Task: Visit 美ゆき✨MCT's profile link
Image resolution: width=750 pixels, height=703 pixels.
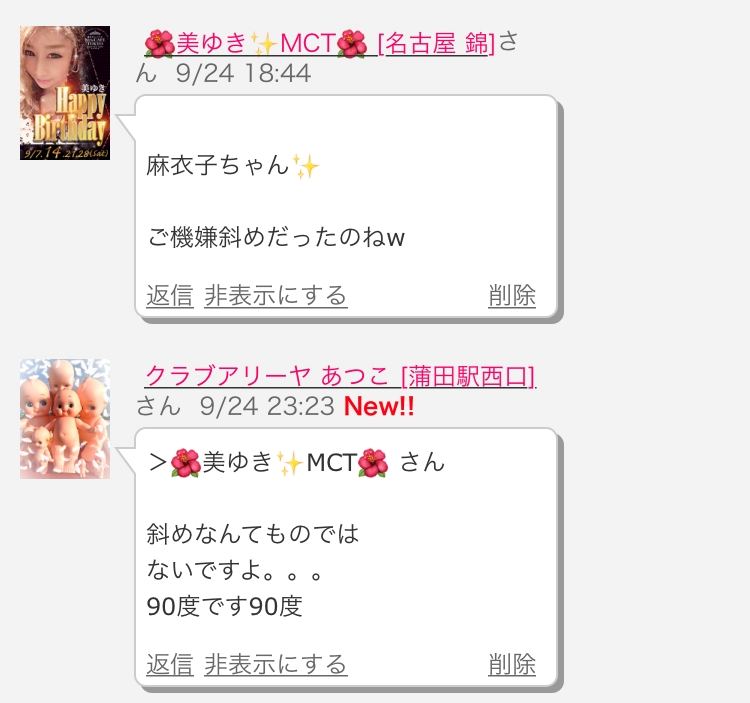Action: coord(256,43)
